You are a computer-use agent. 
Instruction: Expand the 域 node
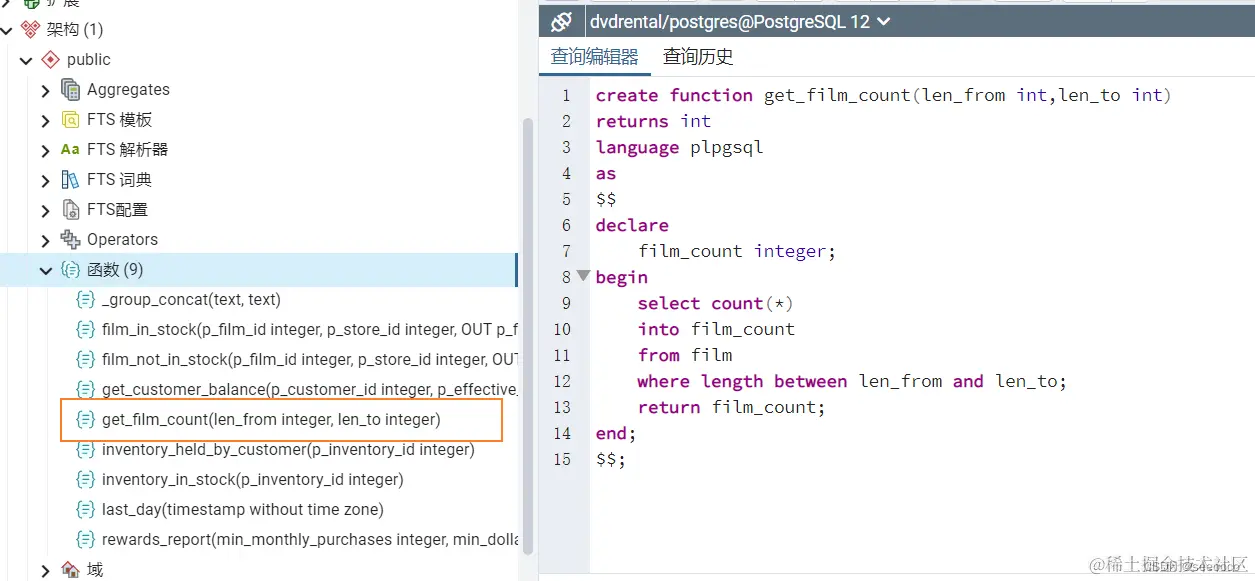45,570
